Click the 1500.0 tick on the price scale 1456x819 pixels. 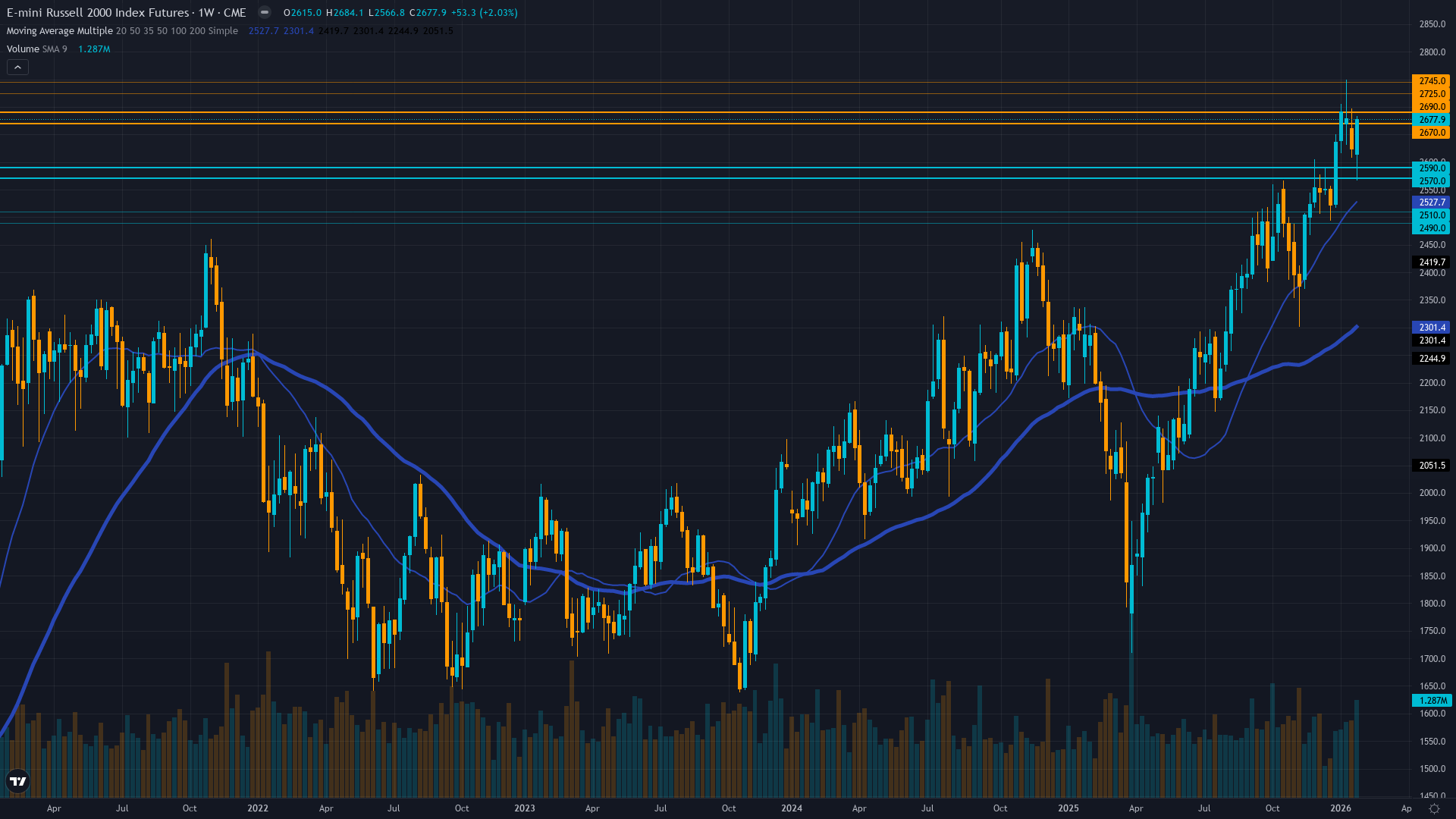coord(1432,769)
